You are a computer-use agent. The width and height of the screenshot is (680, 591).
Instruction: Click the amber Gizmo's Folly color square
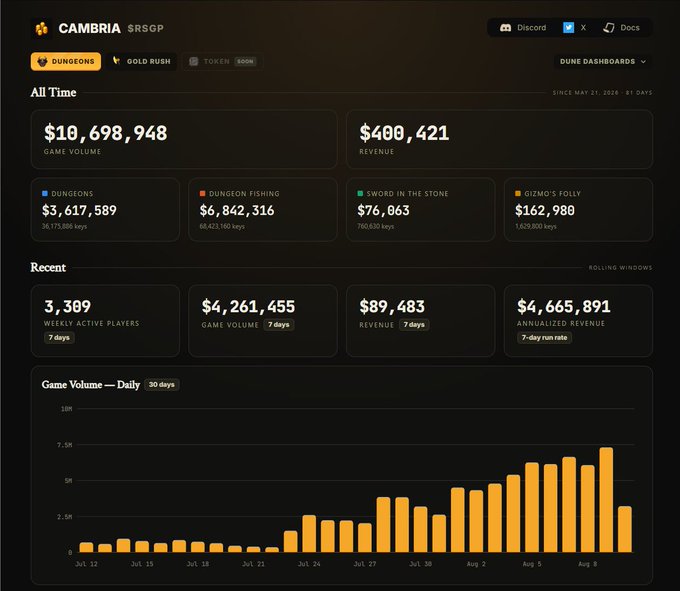[518, 193]
